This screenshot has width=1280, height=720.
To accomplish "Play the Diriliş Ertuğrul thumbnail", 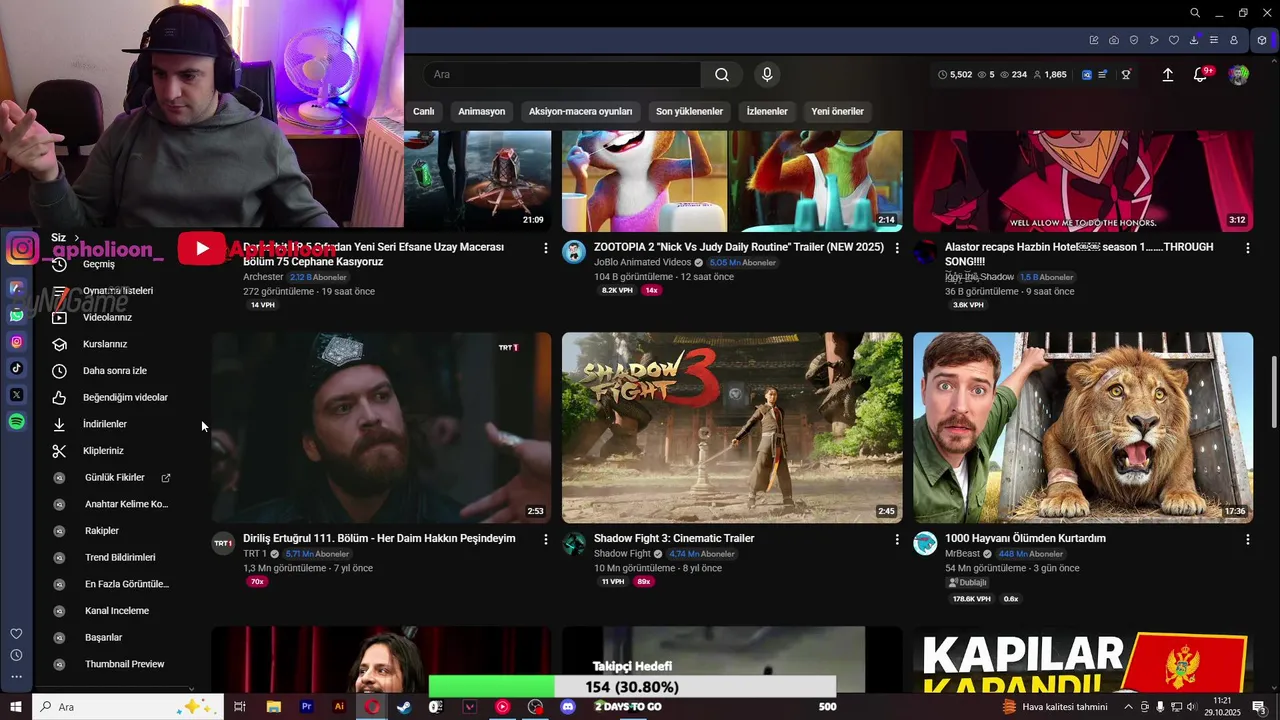I will pyautogui.click(x=381, y=427).
